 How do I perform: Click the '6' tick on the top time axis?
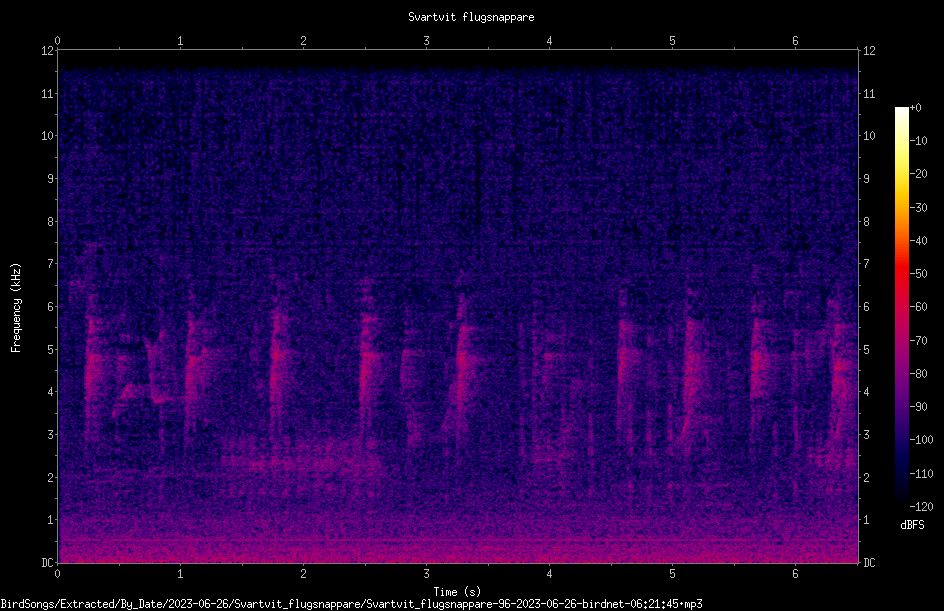pyautogui.click(x=795, y=41)
